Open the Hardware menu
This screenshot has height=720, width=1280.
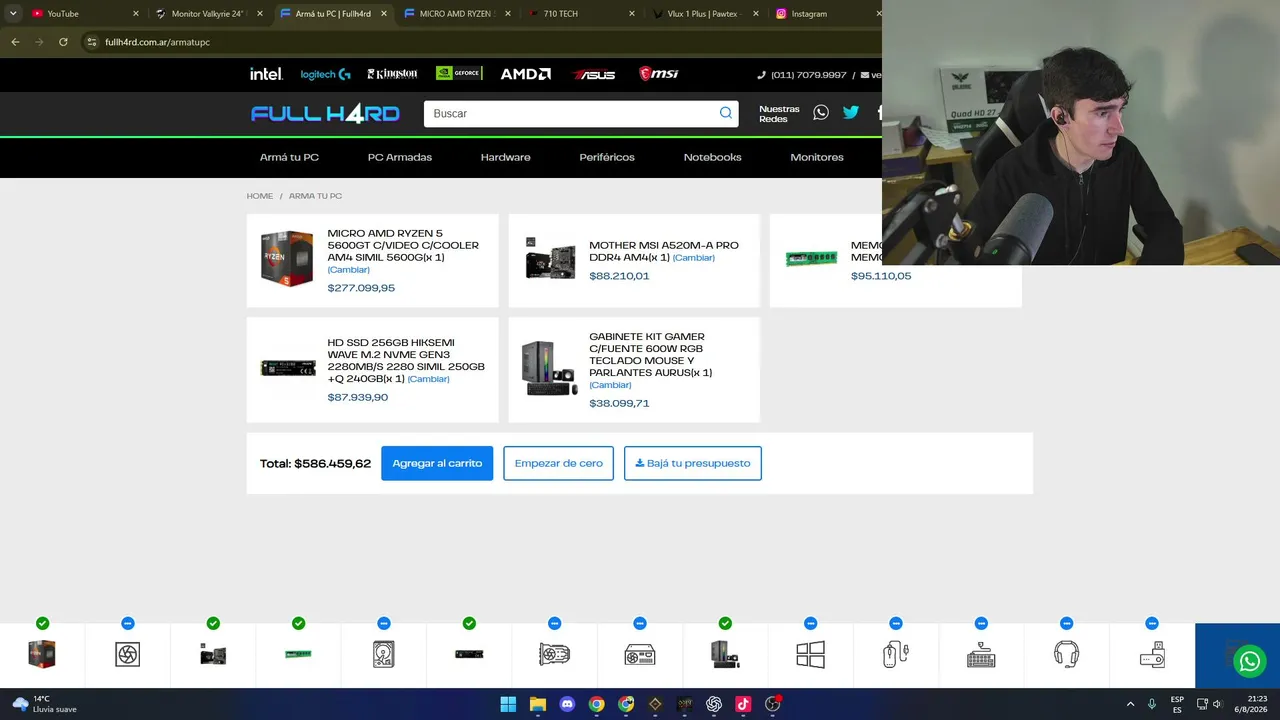coord(506,157)
